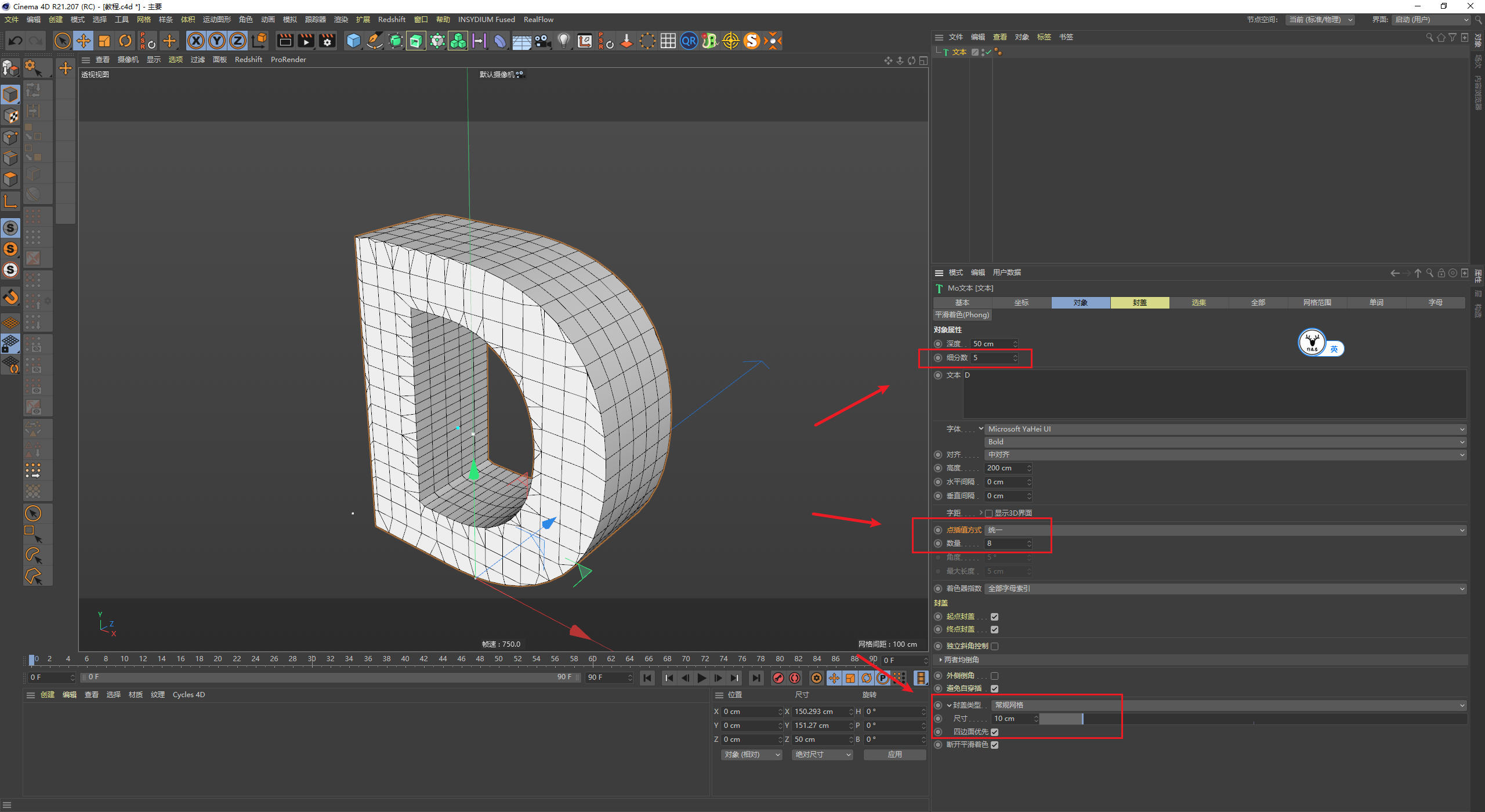Open the 点插值方式 dropdown
The width and height of the screenshot is (1485, 812).
point(1225,530)
